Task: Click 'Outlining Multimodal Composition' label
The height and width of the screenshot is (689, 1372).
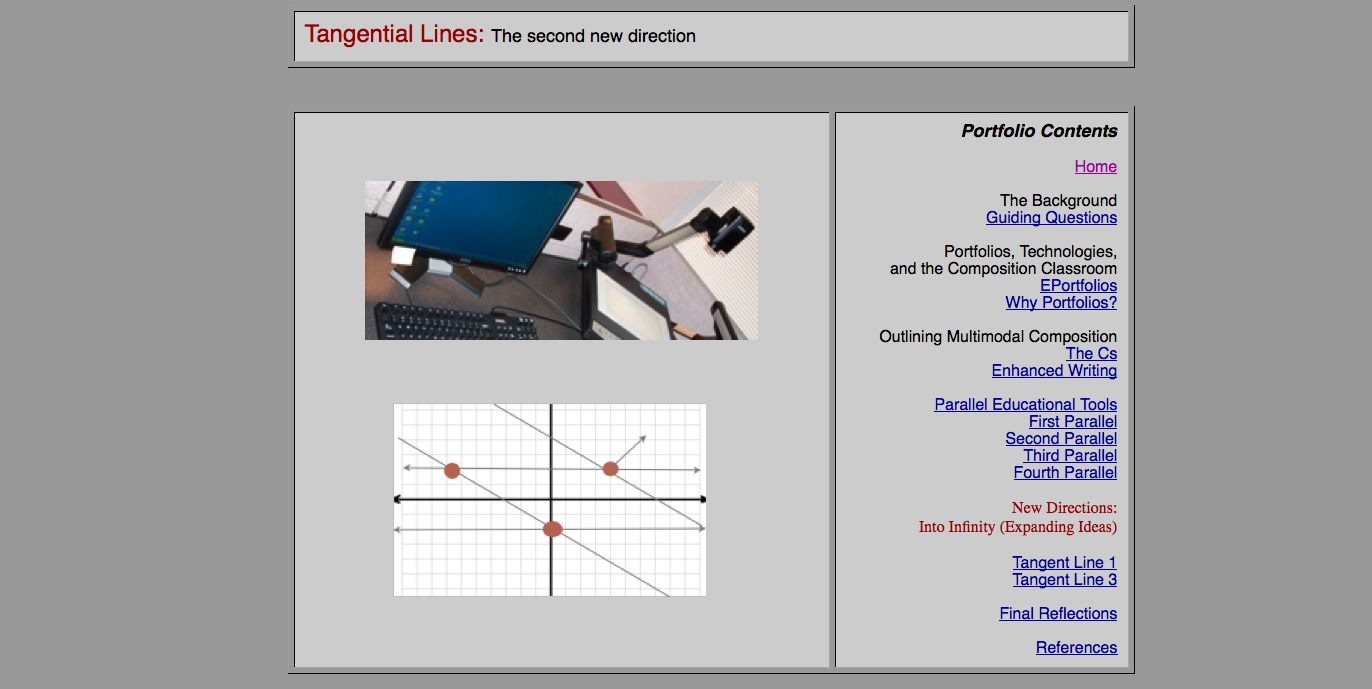Action: tap(998, 337)
